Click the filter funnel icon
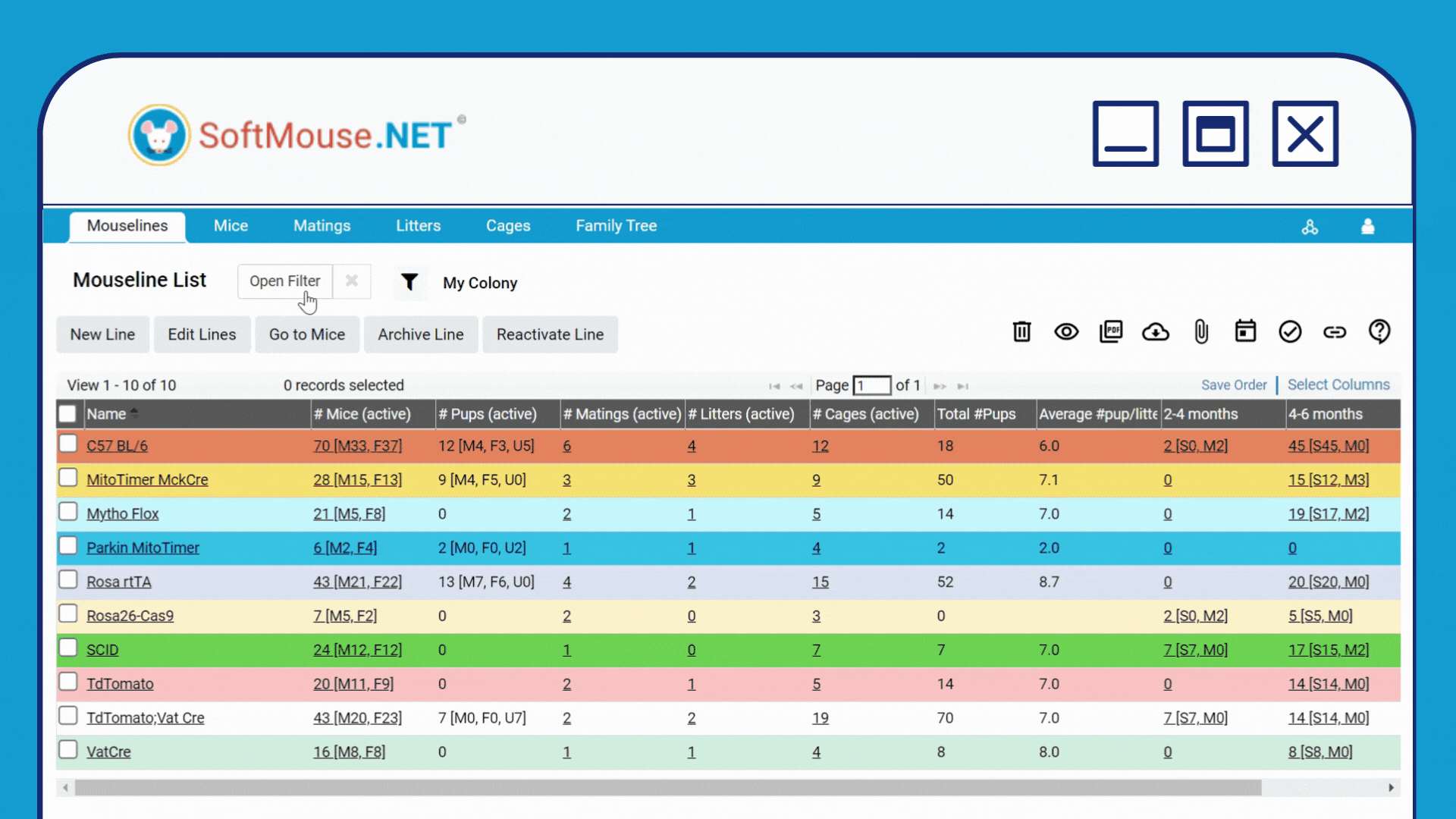This screenshot has width=1456, height=819. coord(410,282)
